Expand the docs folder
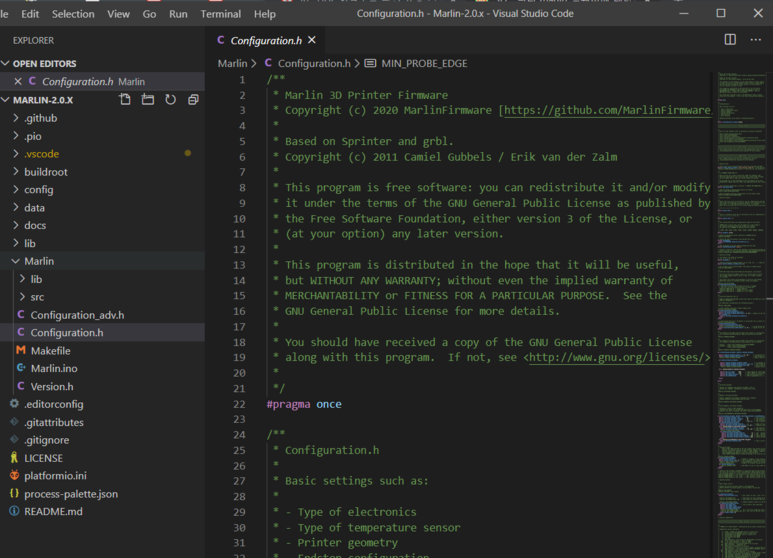The image size is (773, 558). [x=16, y=225]
